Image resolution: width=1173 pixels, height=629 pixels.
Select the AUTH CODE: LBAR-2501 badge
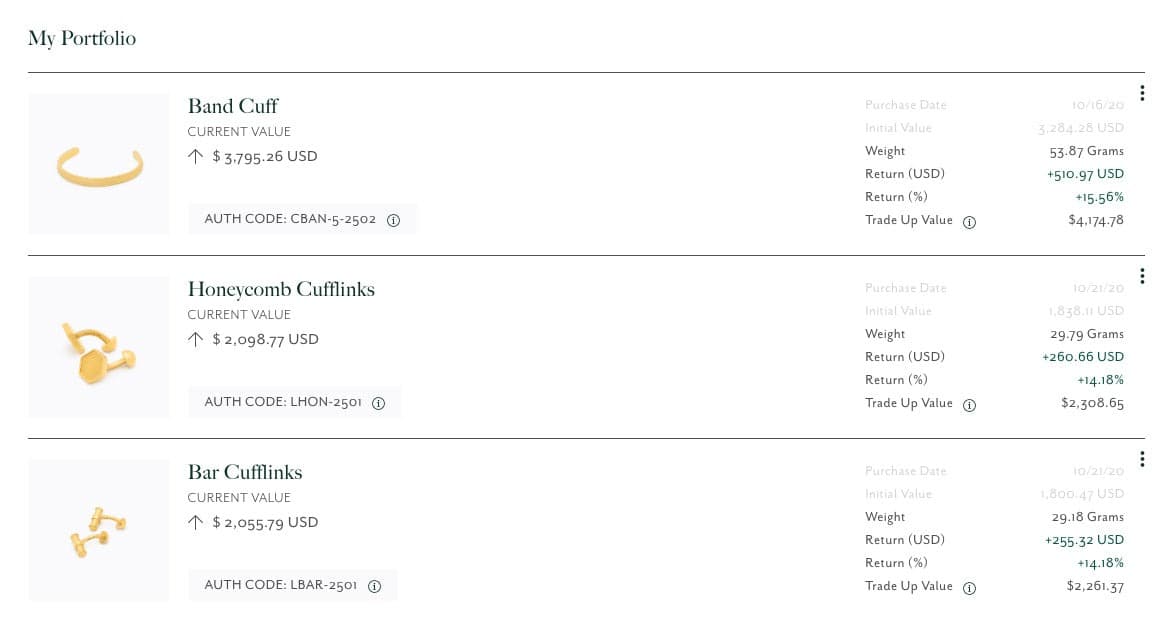[x=293, y=586]
